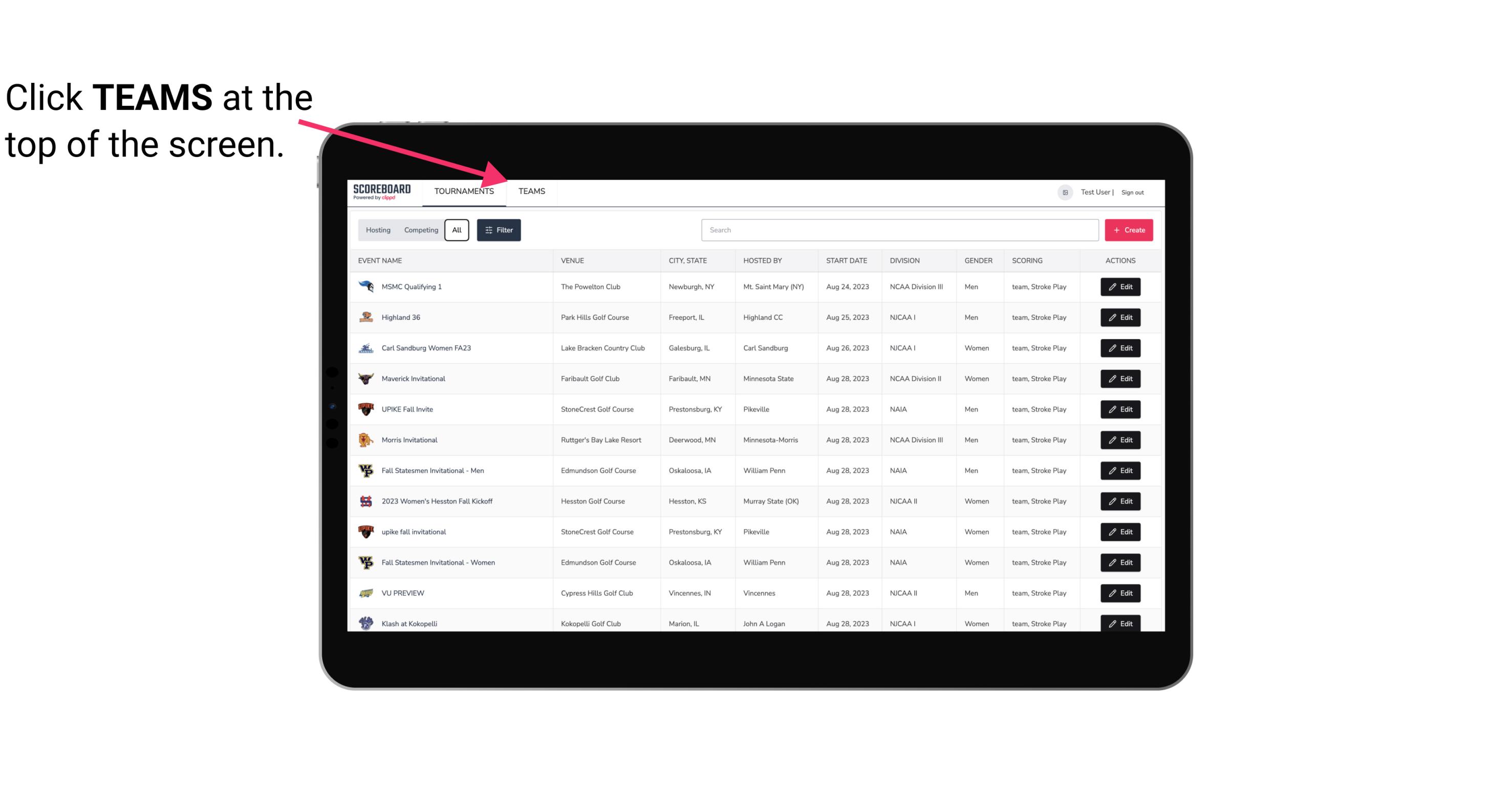The image size is (1510, 812).
Task: Toggle the Hosting filter button
Action: (x=378, y=230)
